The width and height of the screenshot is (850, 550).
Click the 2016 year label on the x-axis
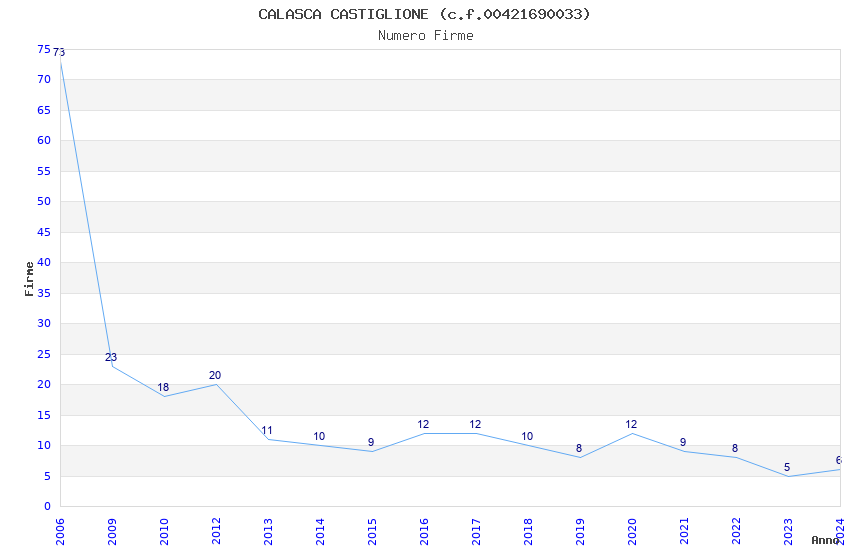424,532
